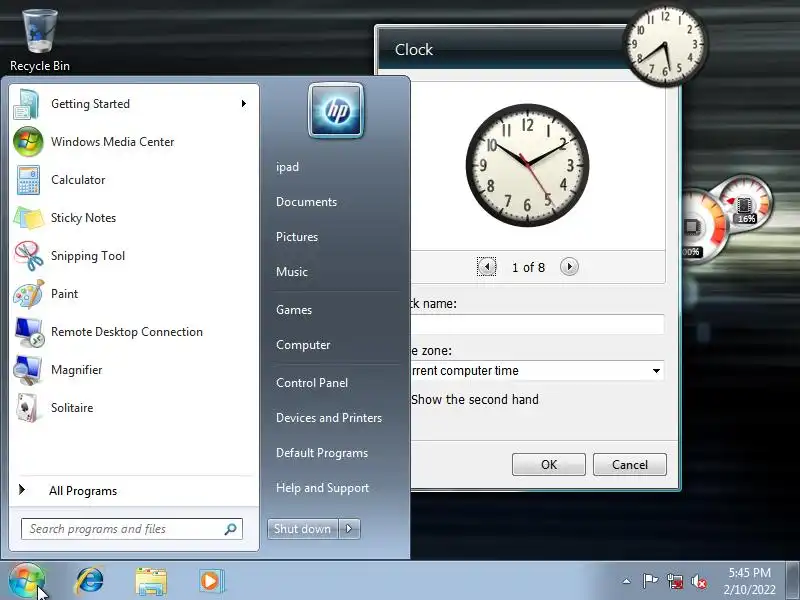800x600 pixels.
Task: Click the HP user account picture
Action: tap(336, 110)
